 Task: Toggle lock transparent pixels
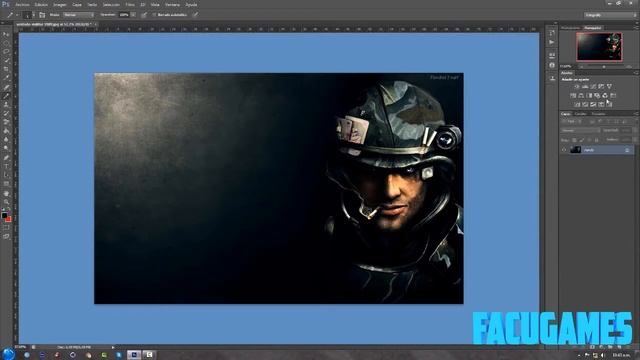pos(574,140)
